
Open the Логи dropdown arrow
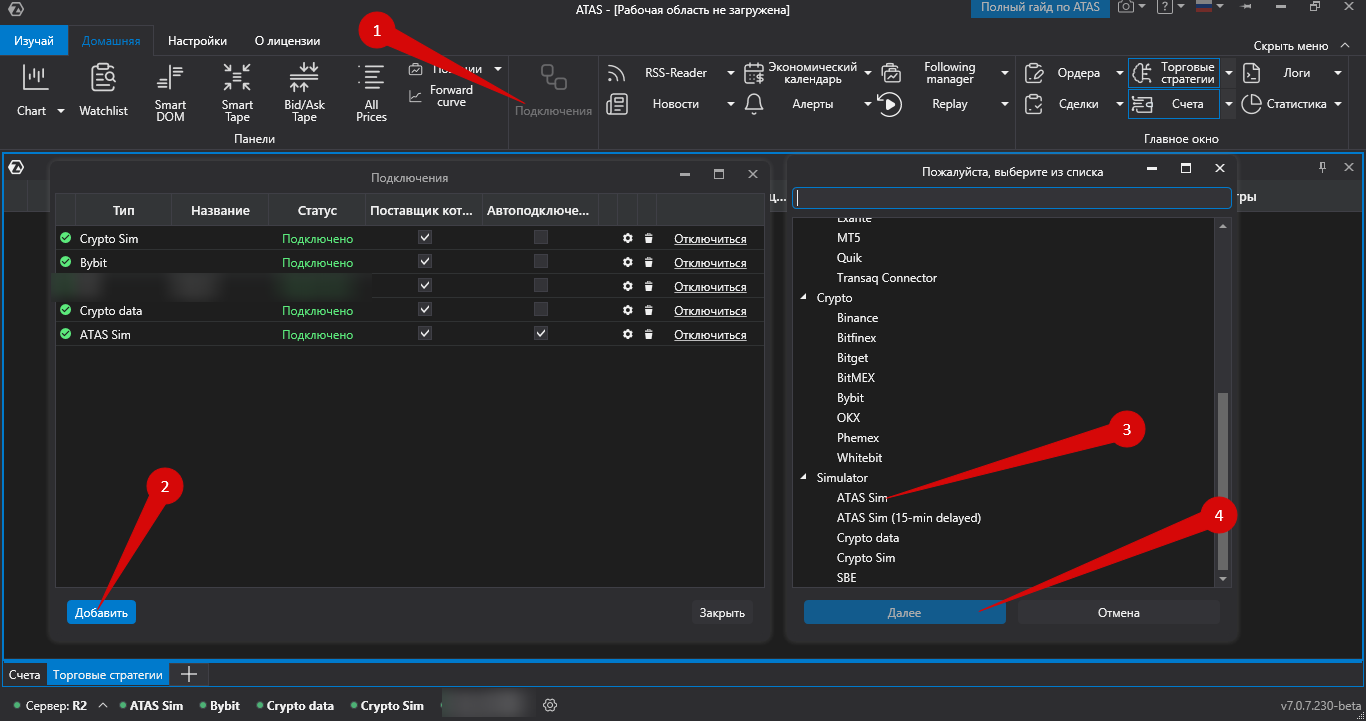click(1337, 73)
